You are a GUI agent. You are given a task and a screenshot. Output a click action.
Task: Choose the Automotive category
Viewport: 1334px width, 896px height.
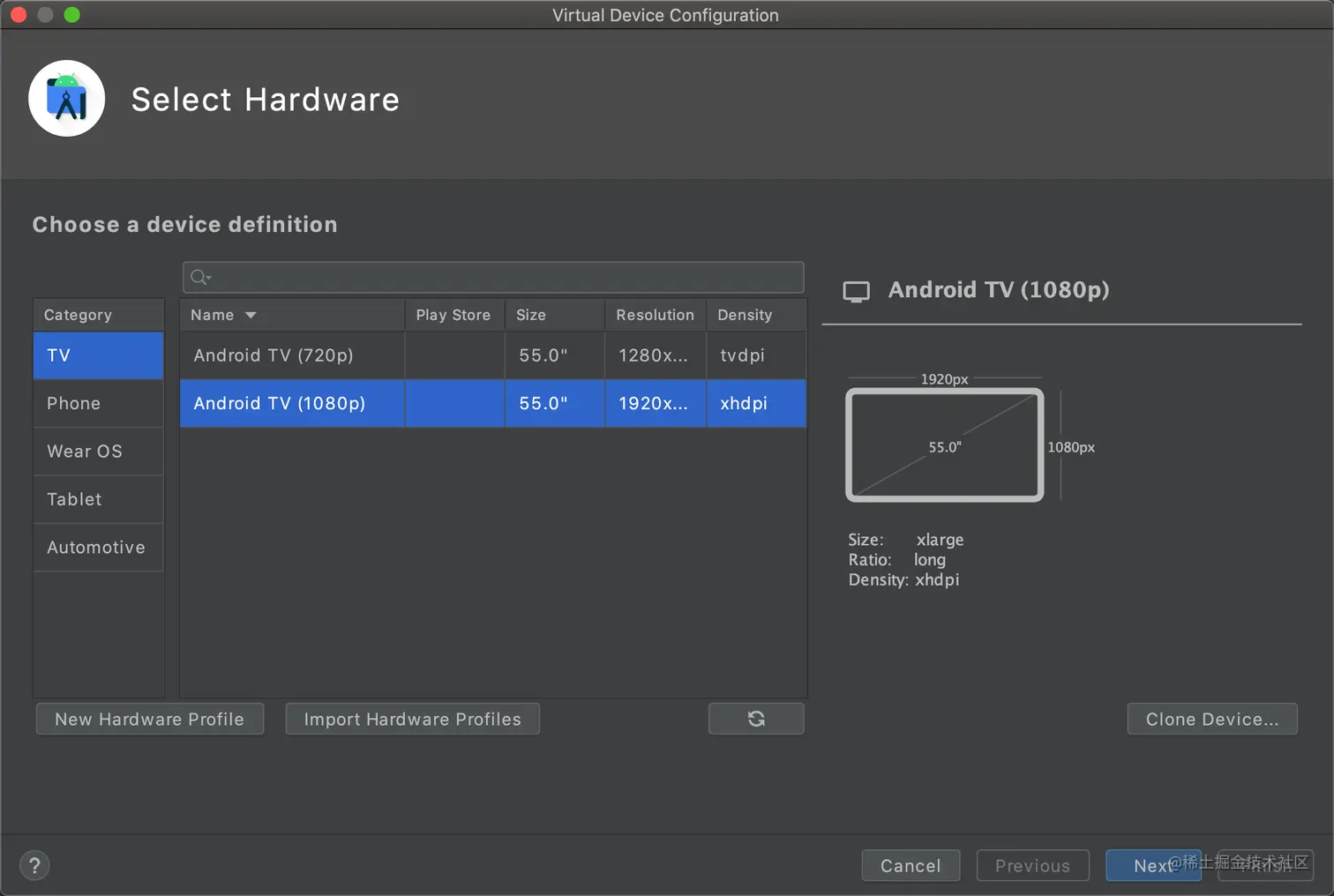point(98,547)
